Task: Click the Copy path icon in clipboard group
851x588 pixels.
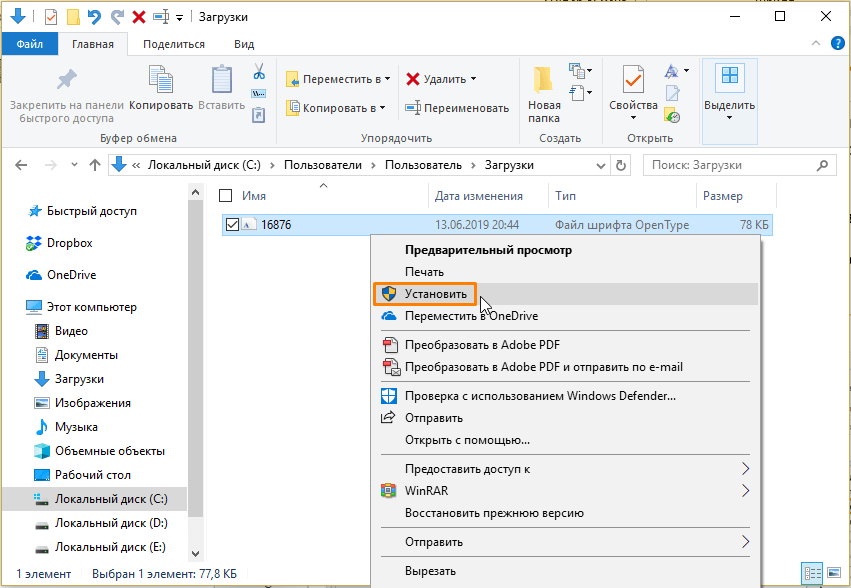Action: (x=258, y=93)
